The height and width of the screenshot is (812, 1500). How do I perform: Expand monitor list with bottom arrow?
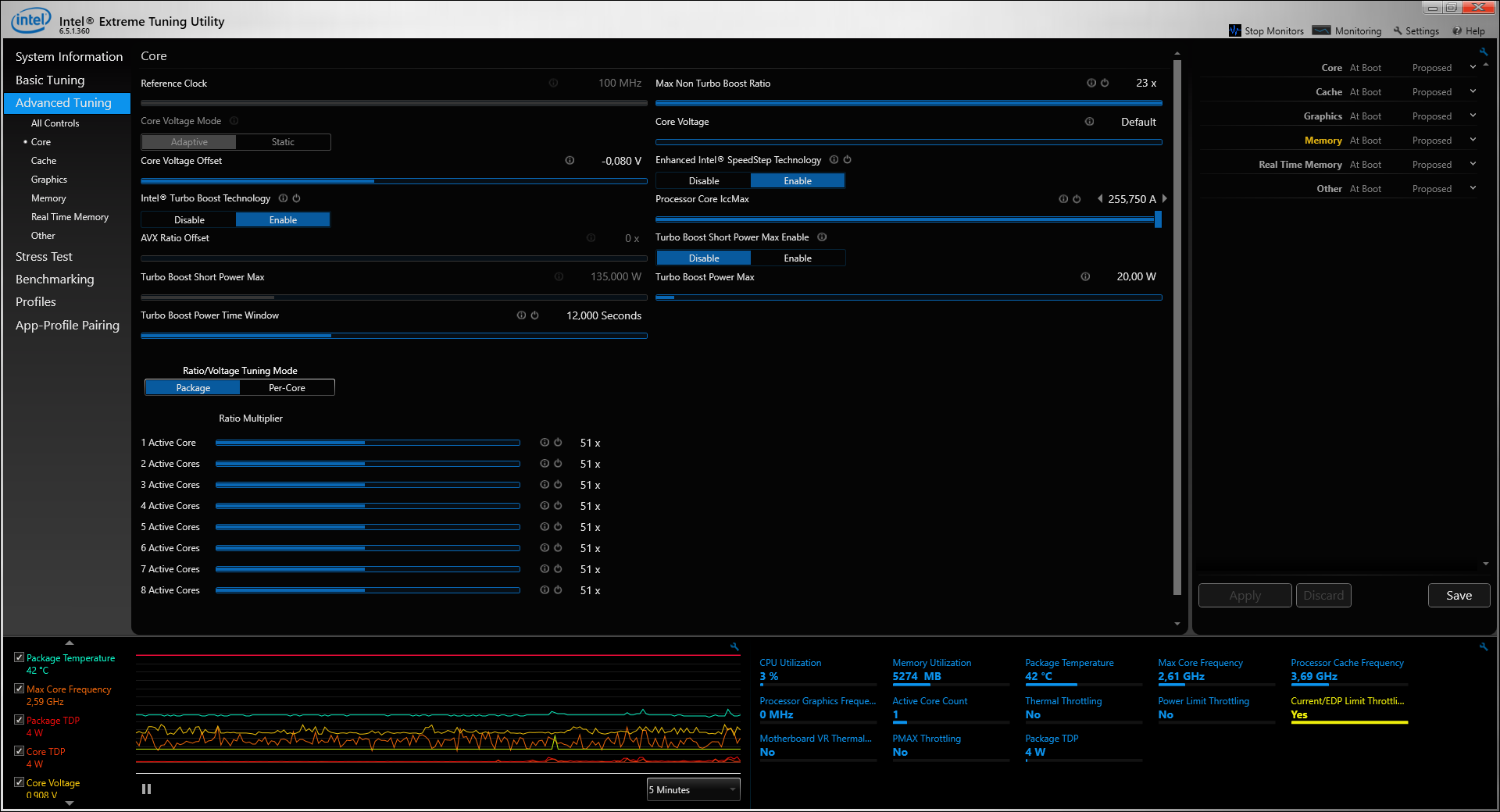click(70, 803)
